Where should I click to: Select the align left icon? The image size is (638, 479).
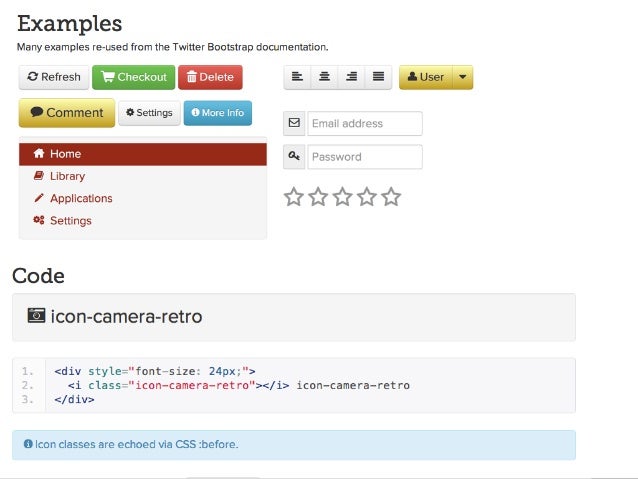click(x=297, y=77)
